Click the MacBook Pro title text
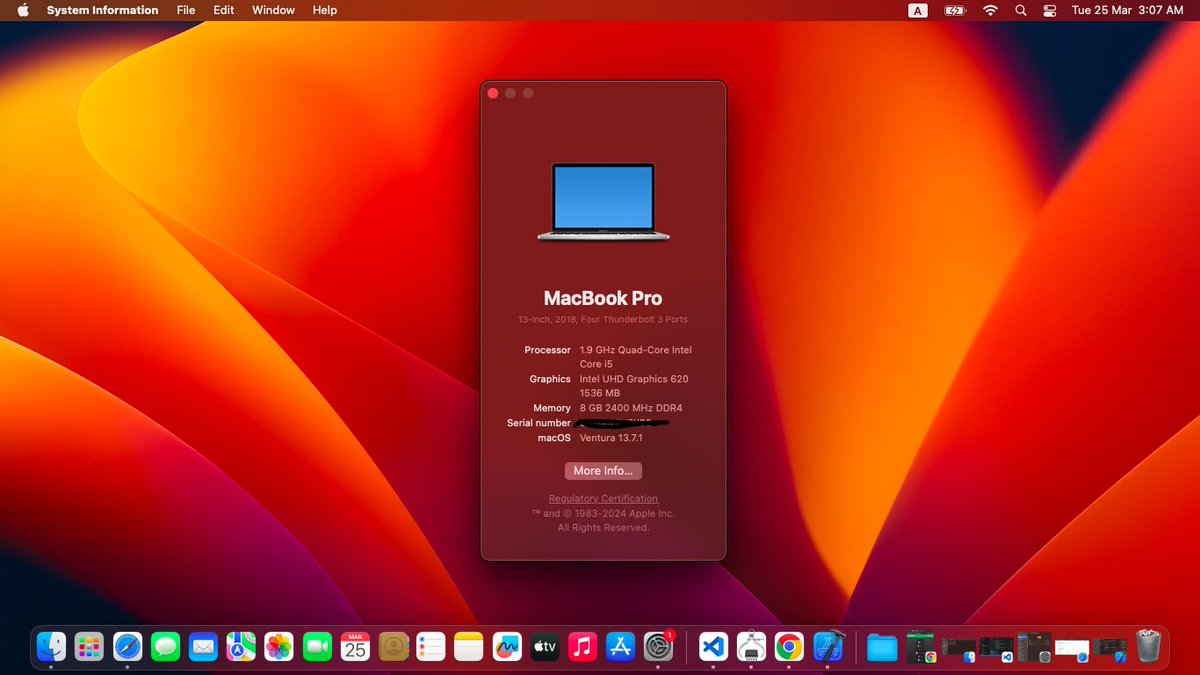 coord(603,298)
